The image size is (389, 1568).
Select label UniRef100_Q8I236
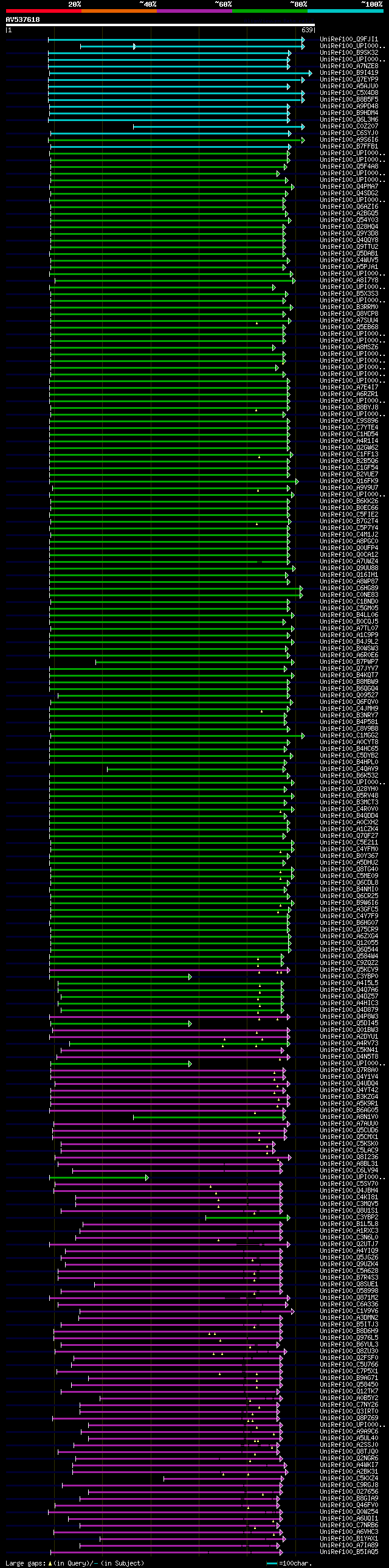[x=349, y=1157]
